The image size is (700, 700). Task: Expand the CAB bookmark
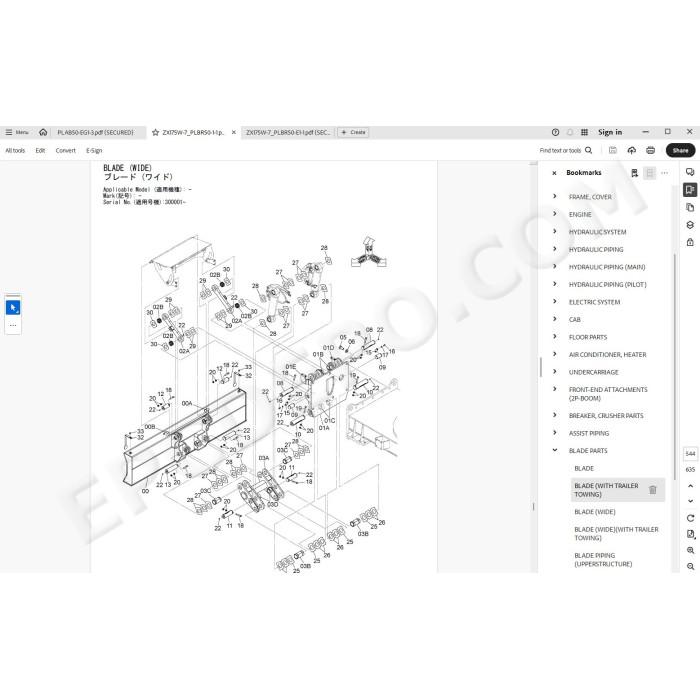(555, 319)
